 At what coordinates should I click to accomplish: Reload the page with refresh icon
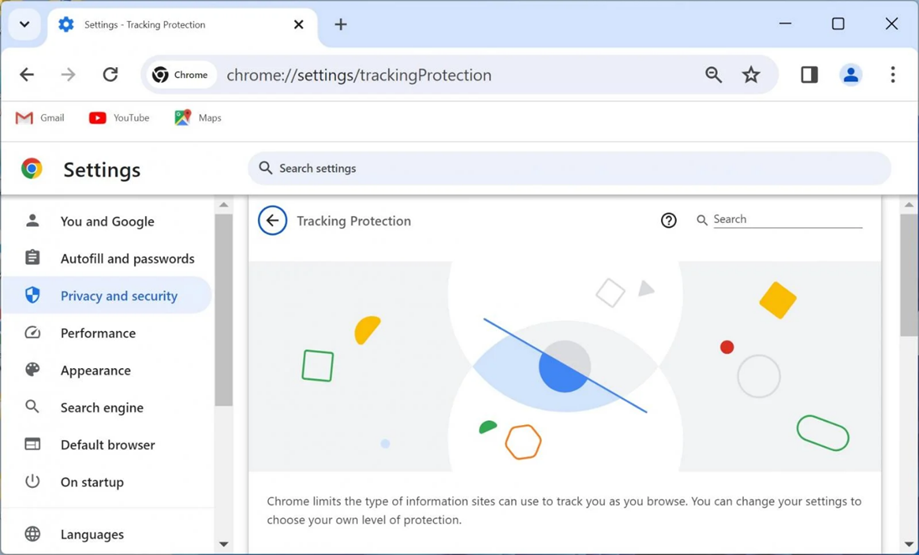[x=110, y=75]
